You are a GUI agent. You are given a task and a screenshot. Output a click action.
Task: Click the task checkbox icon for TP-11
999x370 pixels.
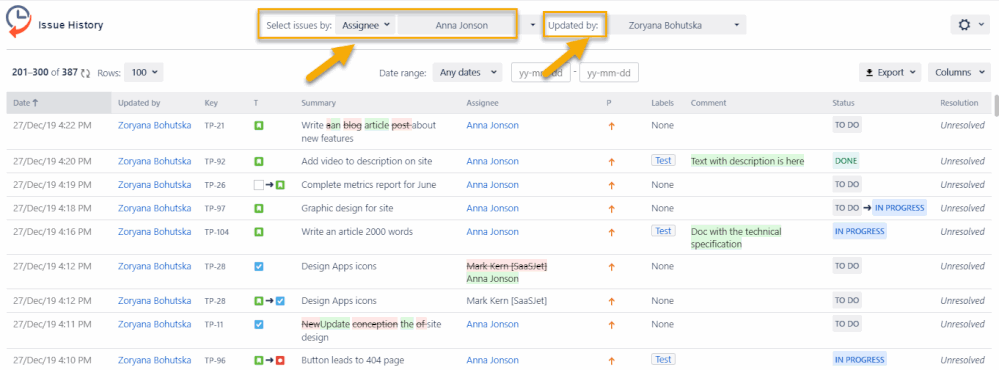[259, 324]
